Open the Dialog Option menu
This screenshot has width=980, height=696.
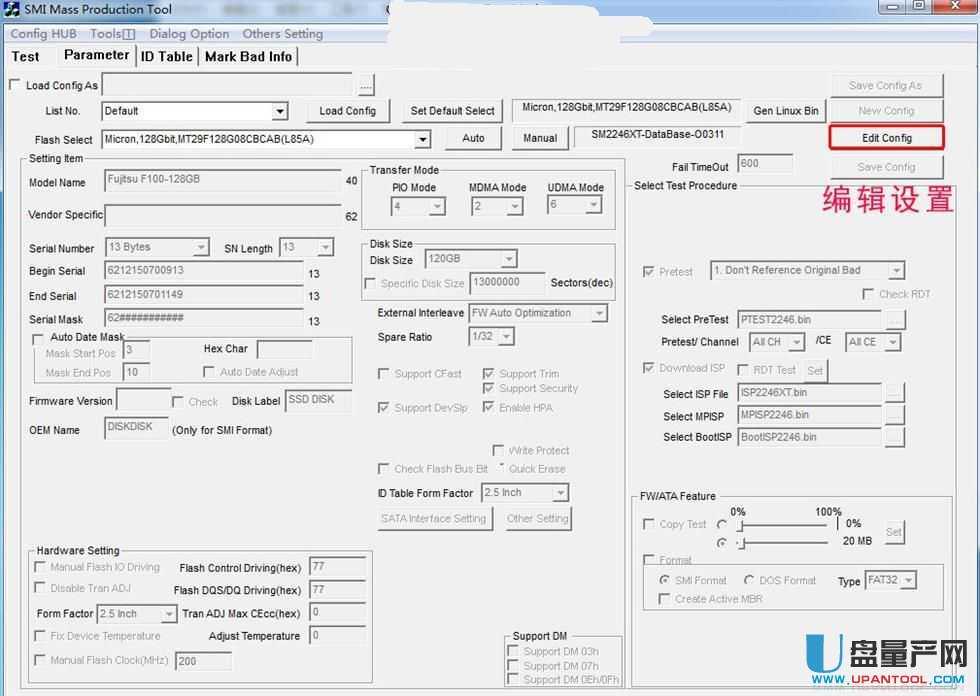click(x=189, y=34)
